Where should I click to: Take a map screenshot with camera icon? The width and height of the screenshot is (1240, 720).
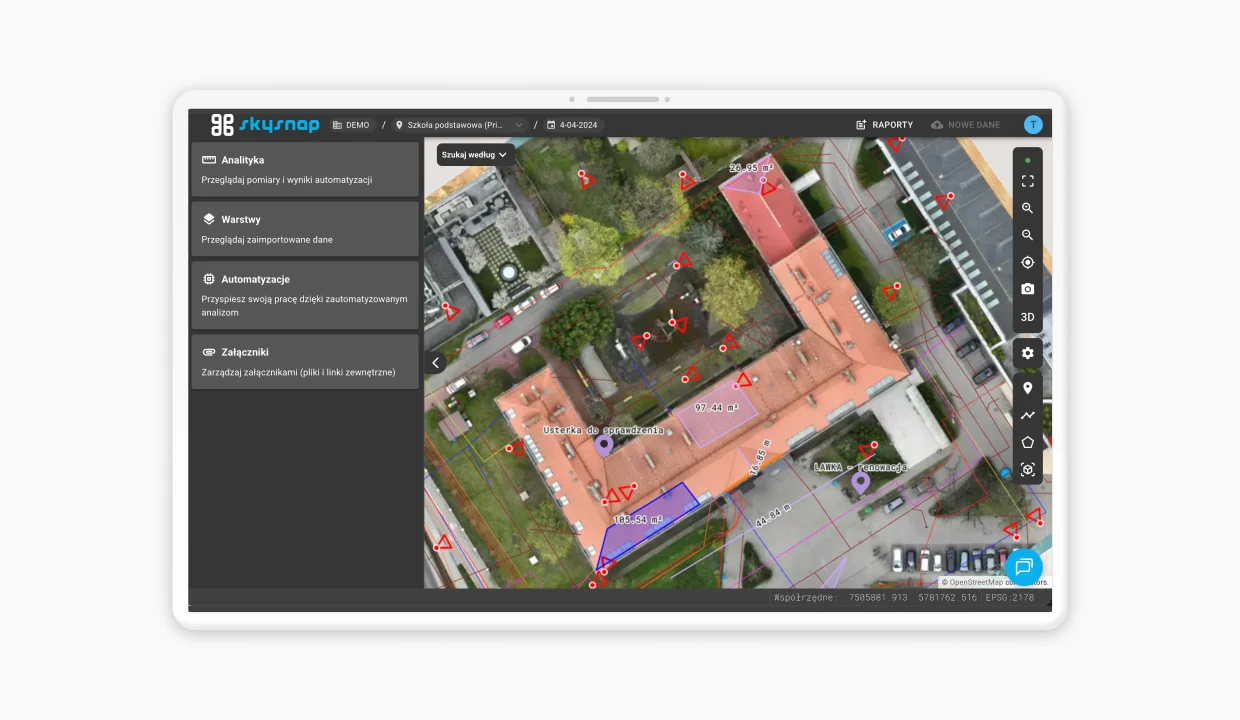tap(1027, 289)
